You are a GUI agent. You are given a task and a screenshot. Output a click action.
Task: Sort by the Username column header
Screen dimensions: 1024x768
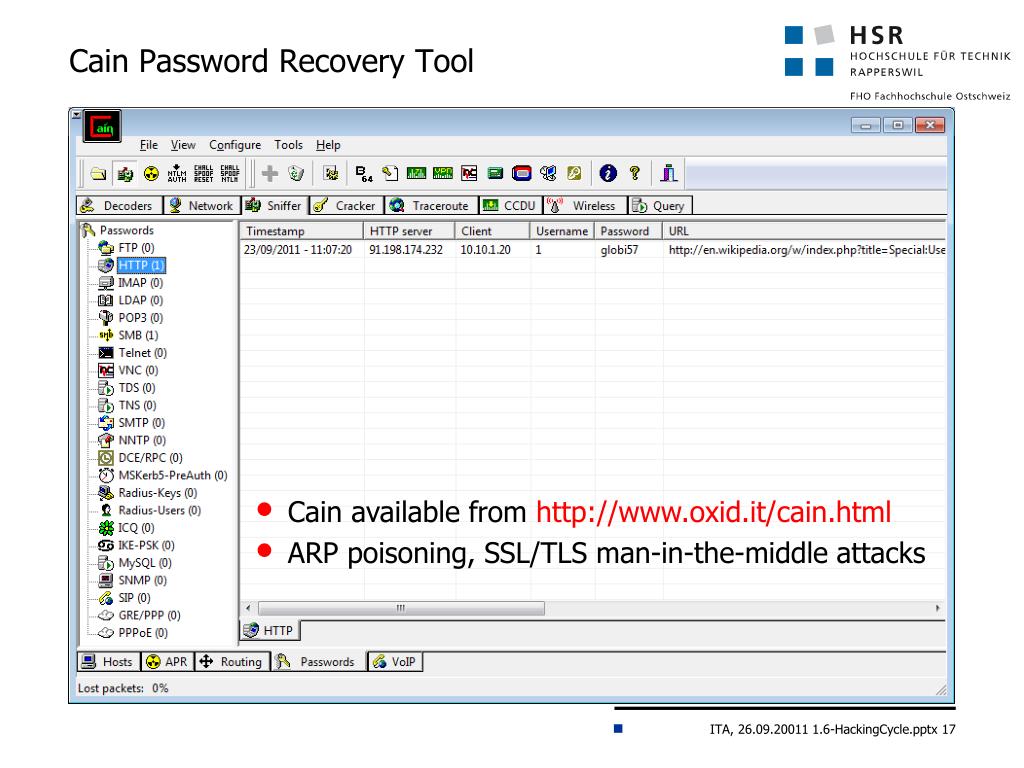click(562, 231)
